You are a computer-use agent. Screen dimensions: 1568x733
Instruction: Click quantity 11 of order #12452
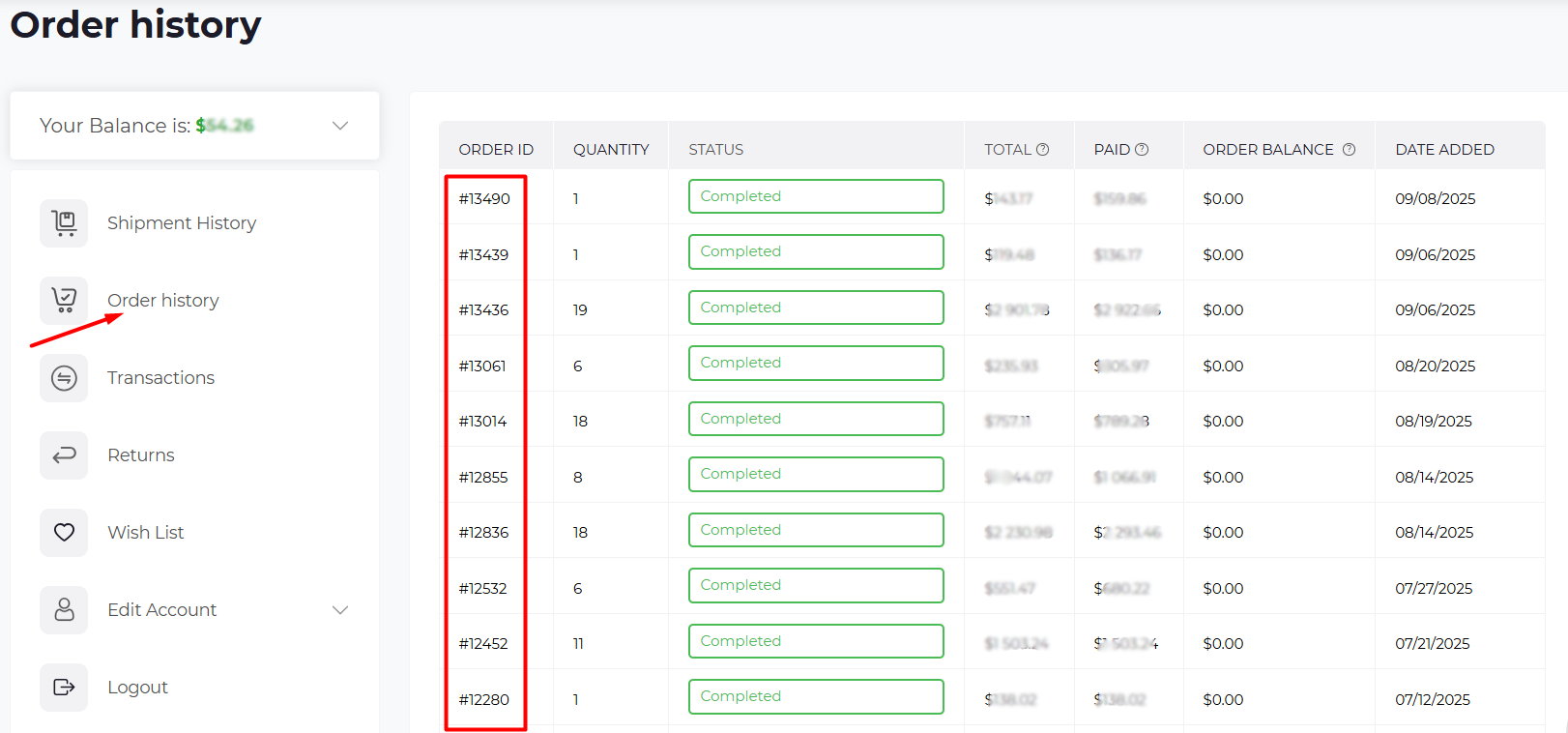click(x=578, y=644)
